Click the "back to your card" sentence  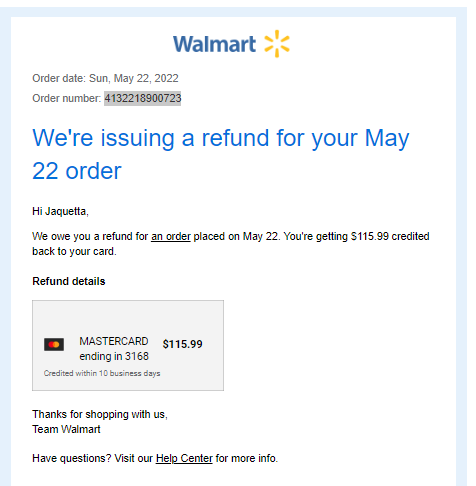(x=74, y=251)
